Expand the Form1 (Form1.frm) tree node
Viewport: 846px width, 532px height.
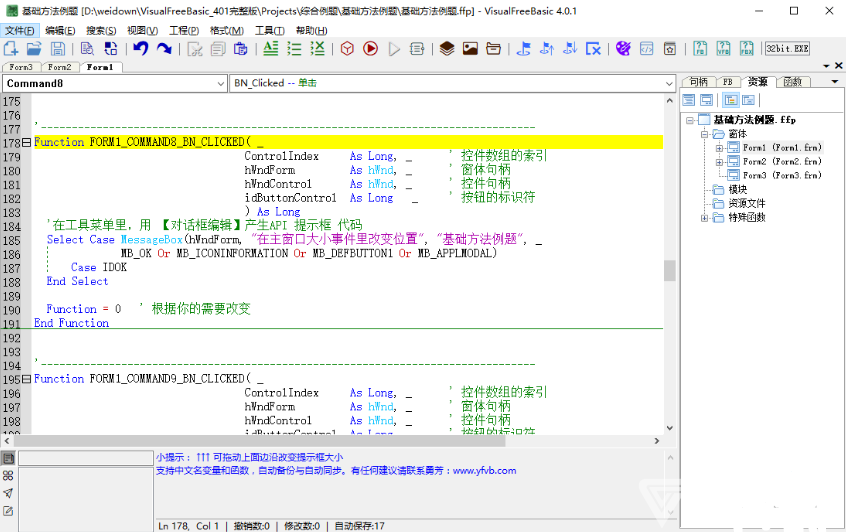[720, 148]
